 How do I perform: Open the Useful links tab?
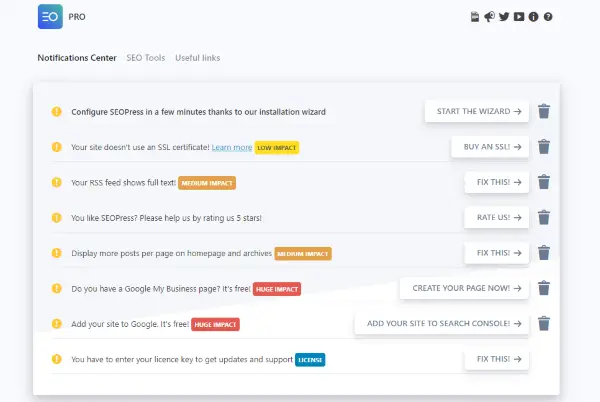coord(197,58)
